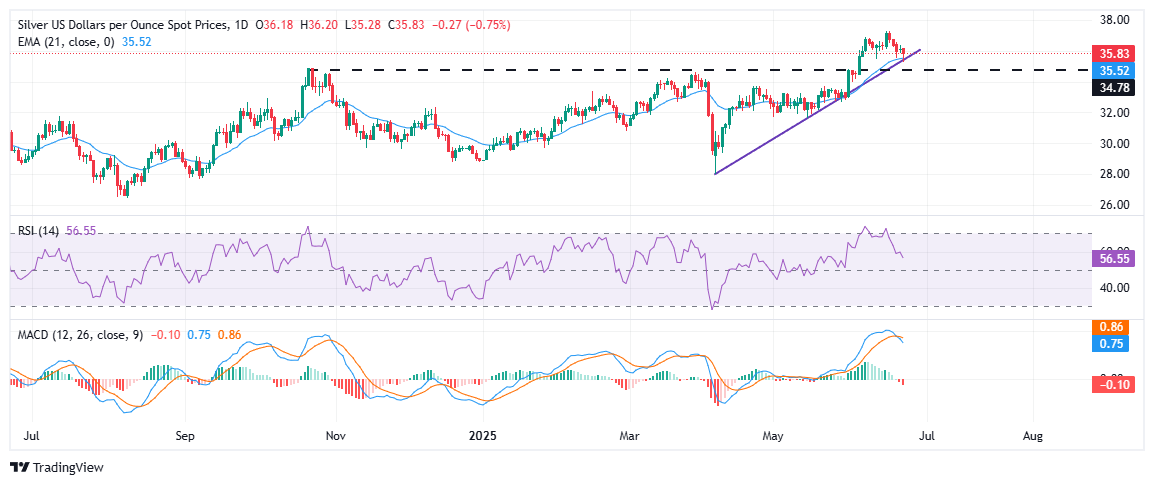Select the RSI (14) indicator label

[36, 230]
